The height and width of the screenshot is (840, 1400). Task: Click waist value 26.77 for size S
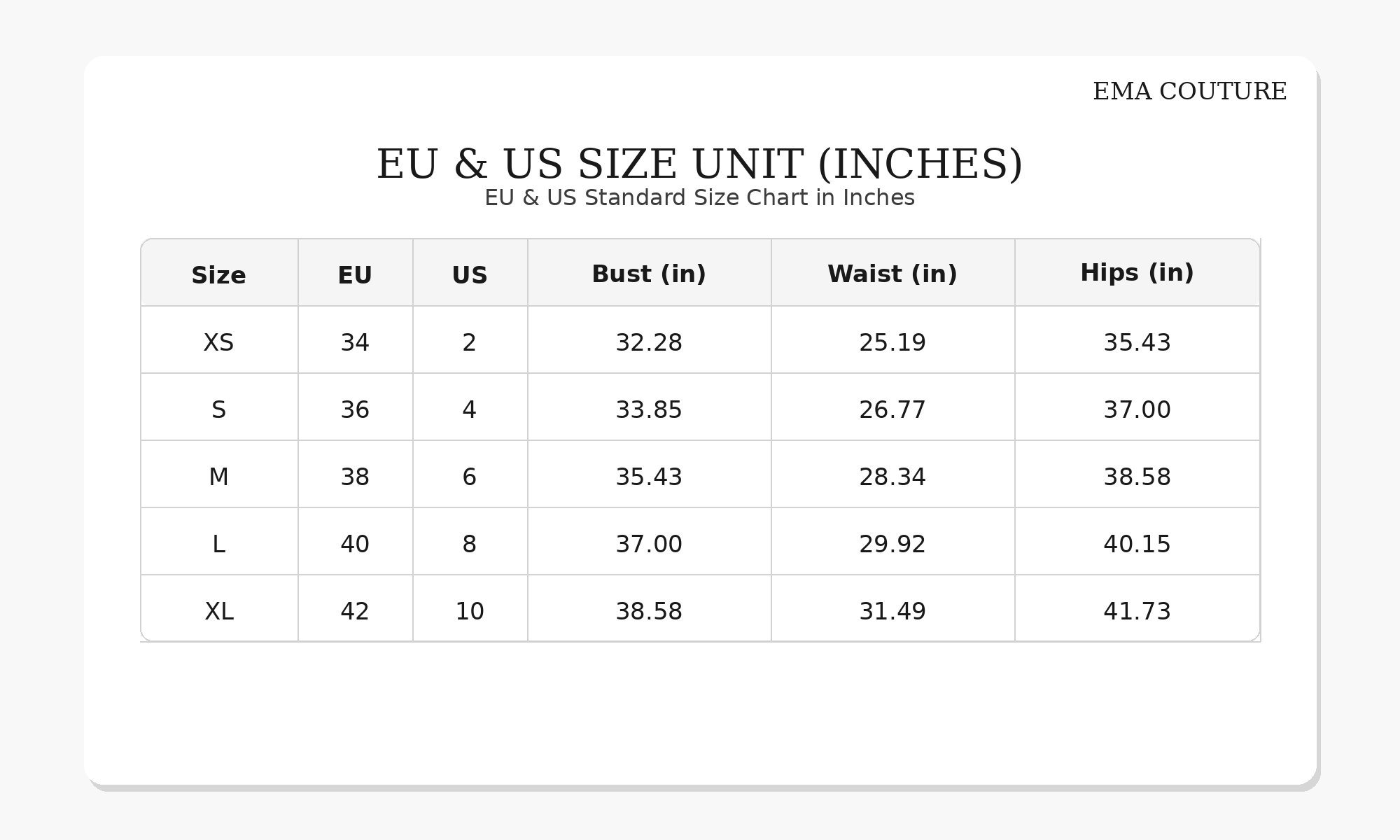click(892, 409)
